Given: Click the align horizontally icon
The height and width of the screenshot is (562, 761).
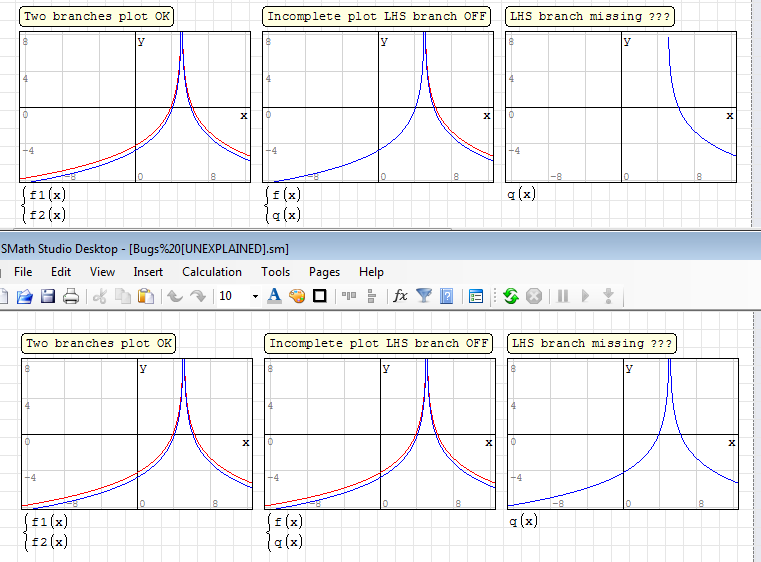Looking at the screenshot, I should pyautogui.click(x=349, y=296).
